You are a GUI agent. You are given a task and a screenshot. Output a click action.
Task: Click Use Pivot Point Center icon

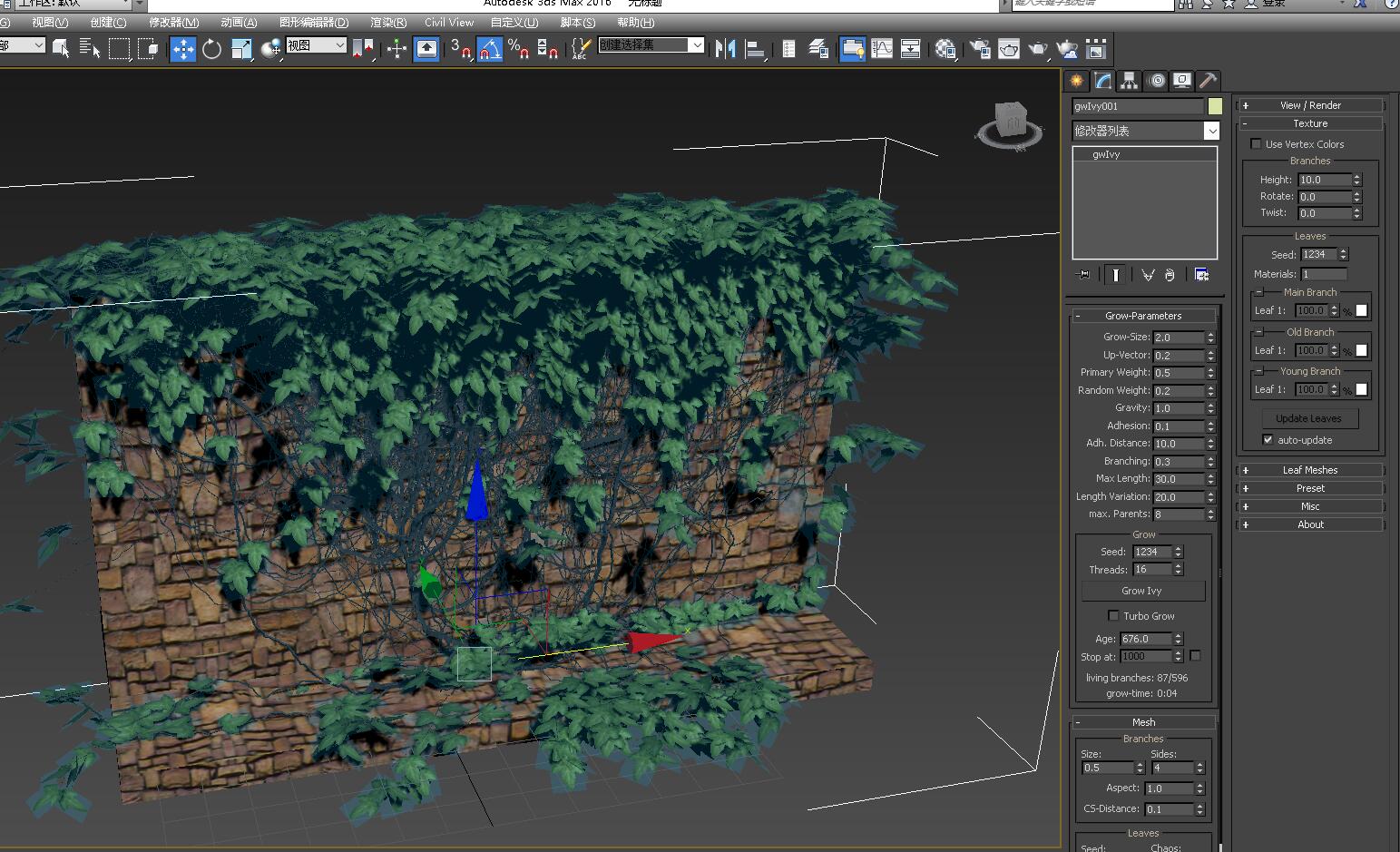[365, 49]
